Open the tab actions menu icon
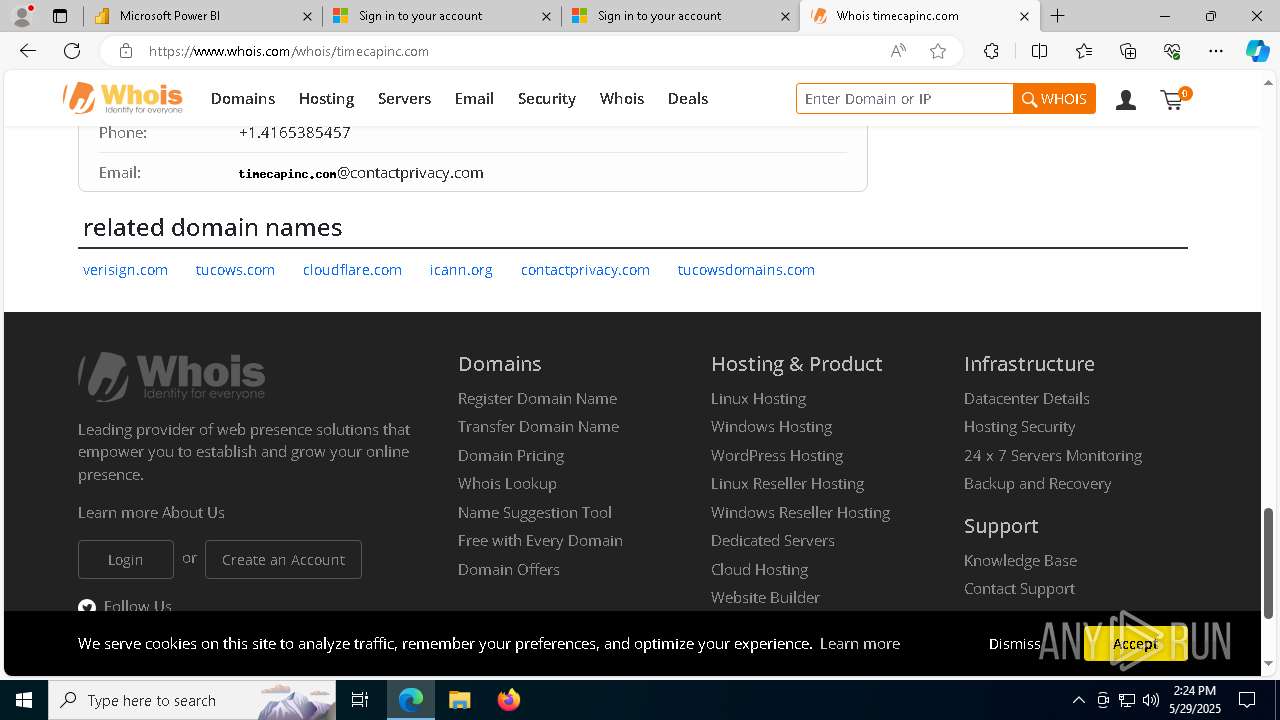Screen dimensions: 1280x720 coord(60,16)
